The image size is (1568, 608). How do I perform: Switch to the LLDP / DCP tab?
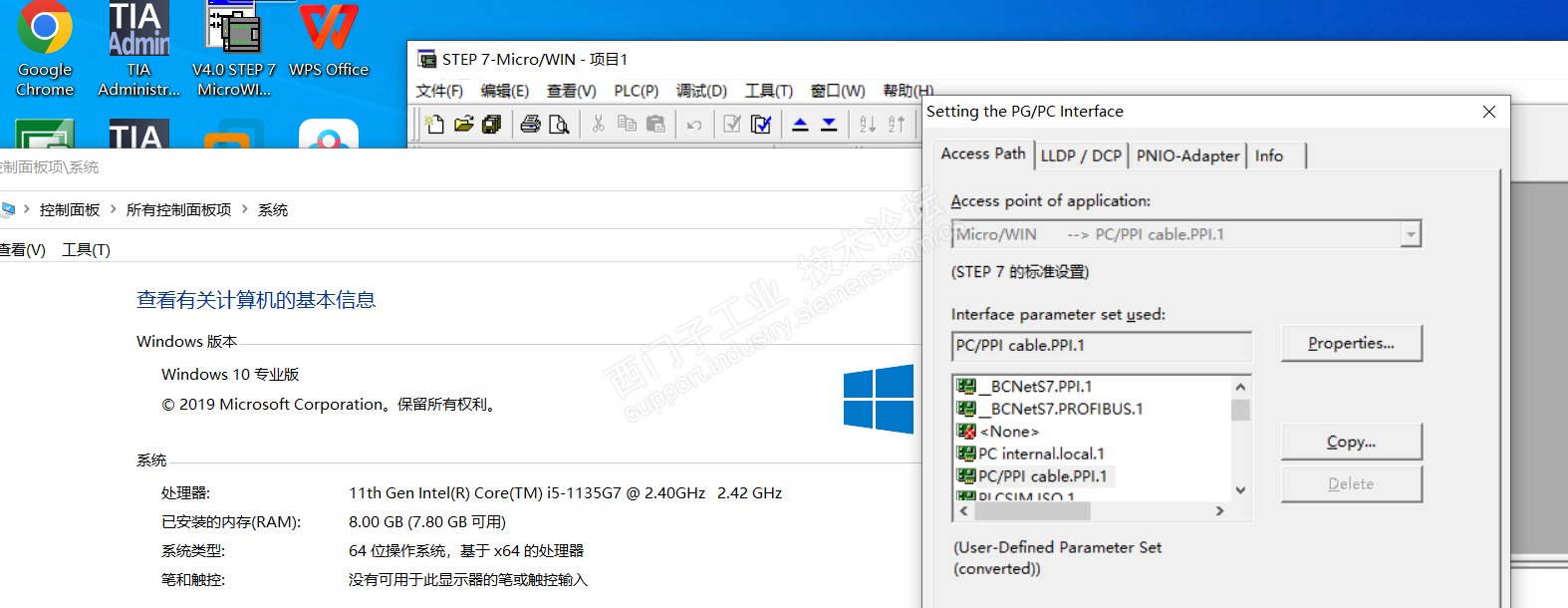tap(1081, 155)
